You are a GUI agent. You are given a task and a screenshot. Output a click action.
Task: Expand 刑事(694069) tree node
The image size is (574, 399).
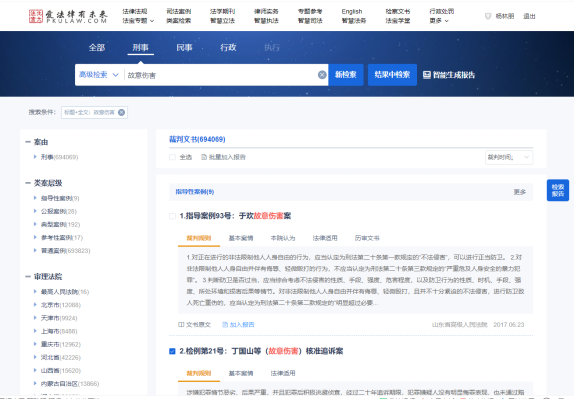(x=35, y=157)
